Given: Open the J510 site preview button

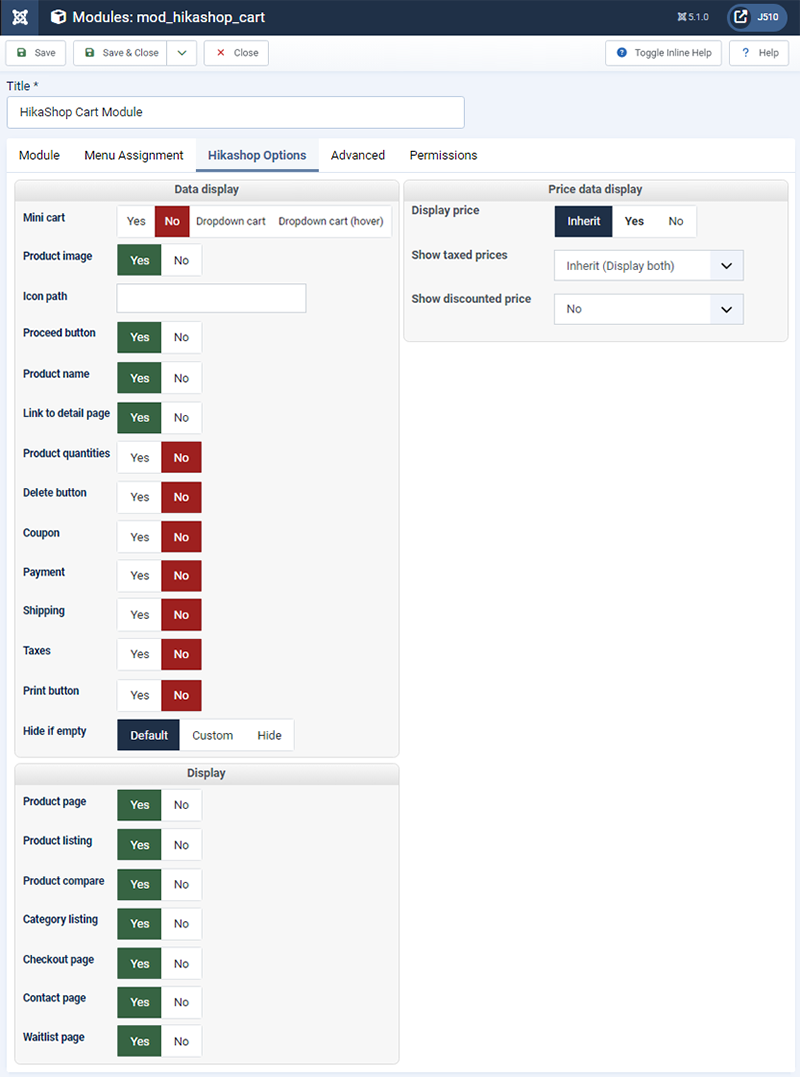Looking at the screenshot, I should (x=757, y=17).
